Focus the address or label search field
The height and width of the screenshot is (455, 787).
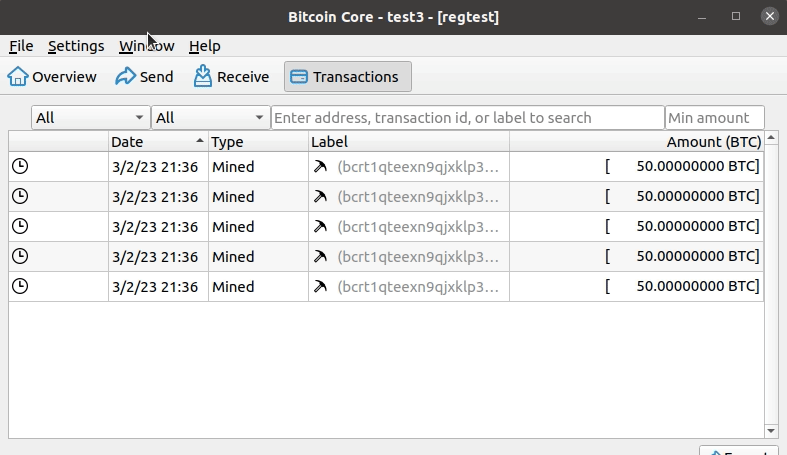click(x=468, y=118)
